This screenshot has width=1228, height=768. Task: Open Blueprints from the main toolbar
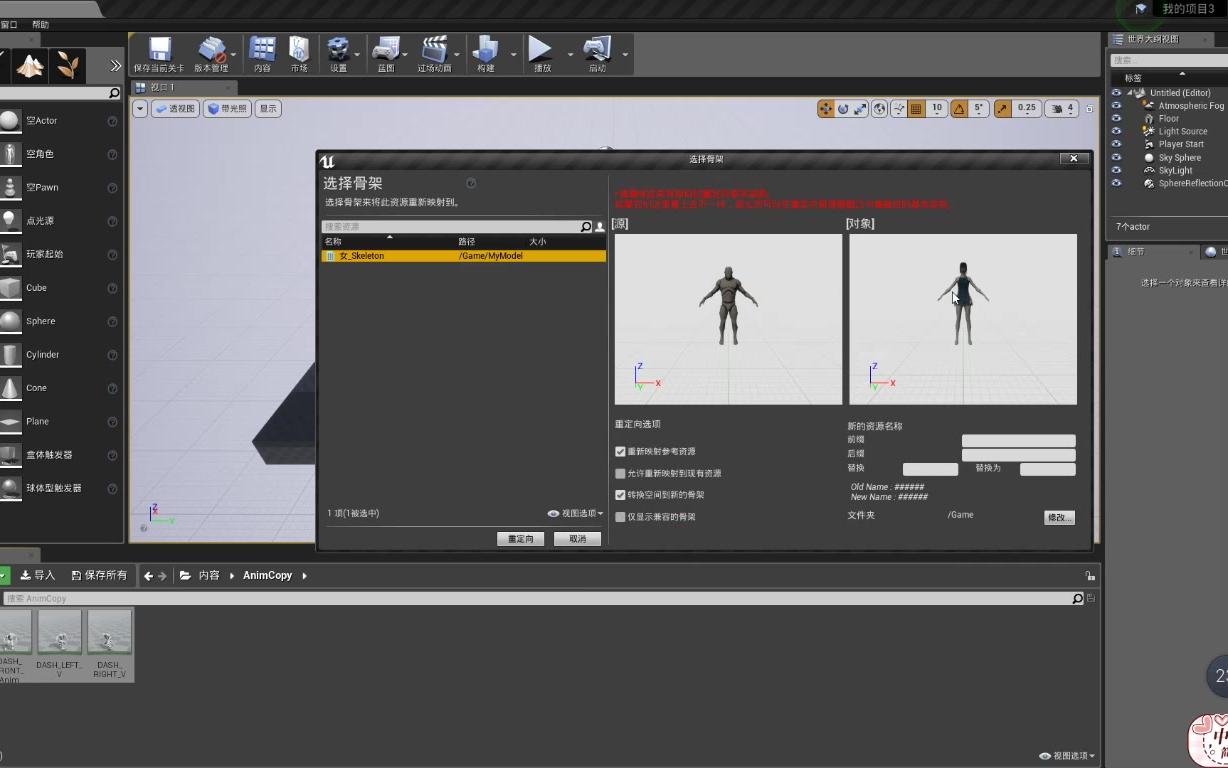(385, 54)
